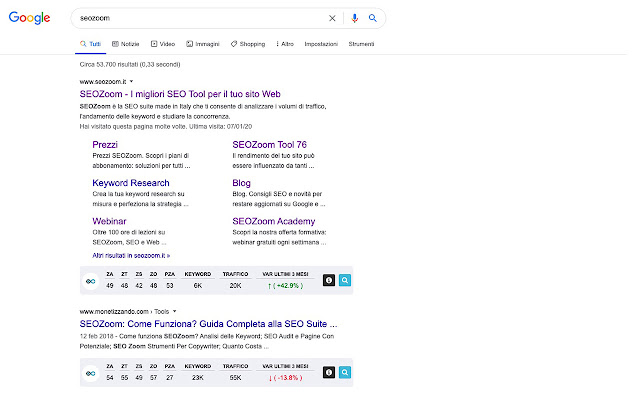640x400 pixels.
Task: Click the Ultima visita: 07/01/20 text
Action: click(220, 127)
